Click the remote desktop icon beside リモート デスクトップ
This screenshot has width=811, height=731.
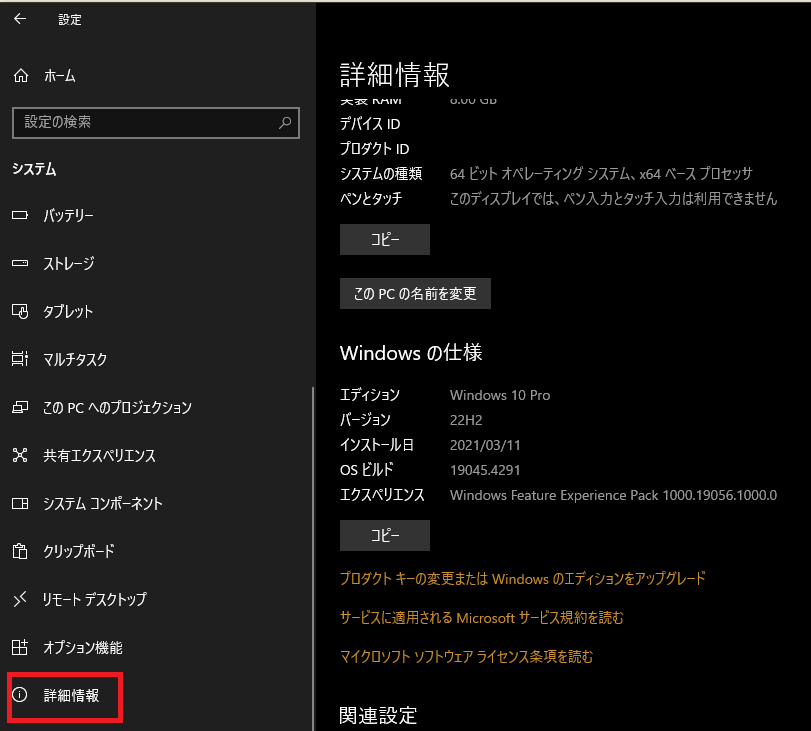(x=20, y=600)
